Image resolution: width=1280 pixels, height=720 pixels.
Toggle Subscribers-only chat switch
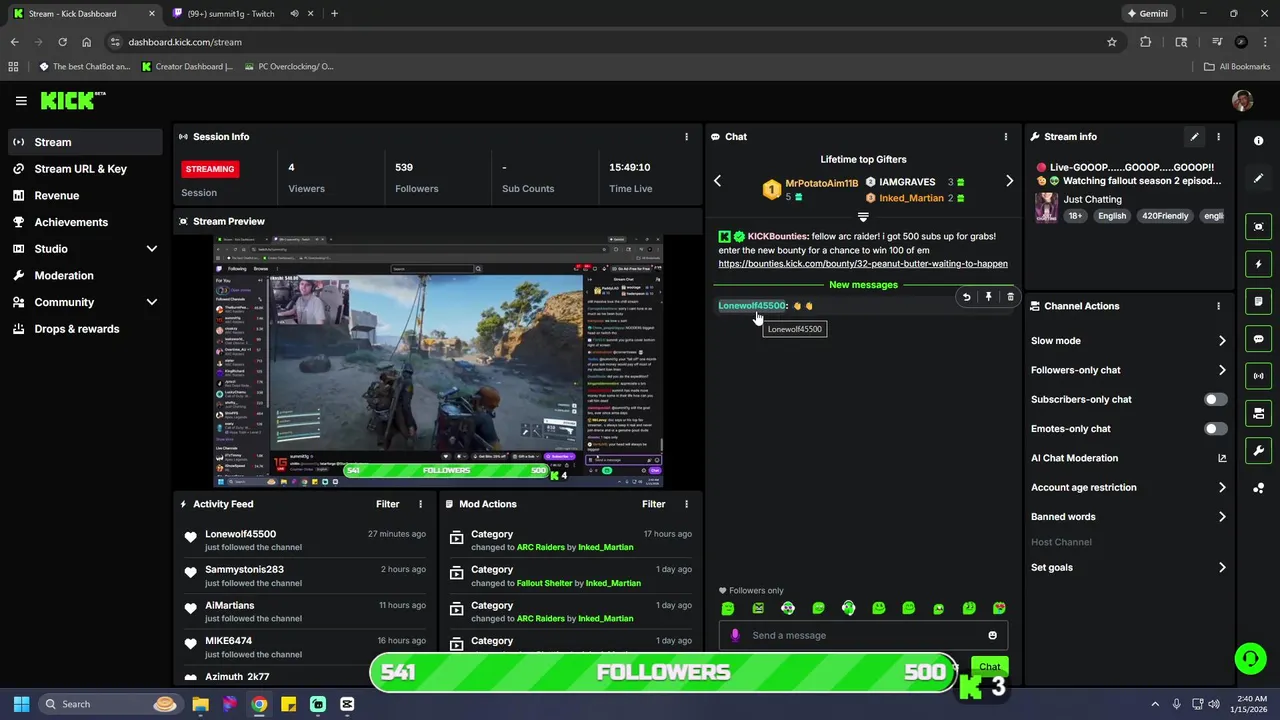pyautogui.click(x=1215, y=399)
